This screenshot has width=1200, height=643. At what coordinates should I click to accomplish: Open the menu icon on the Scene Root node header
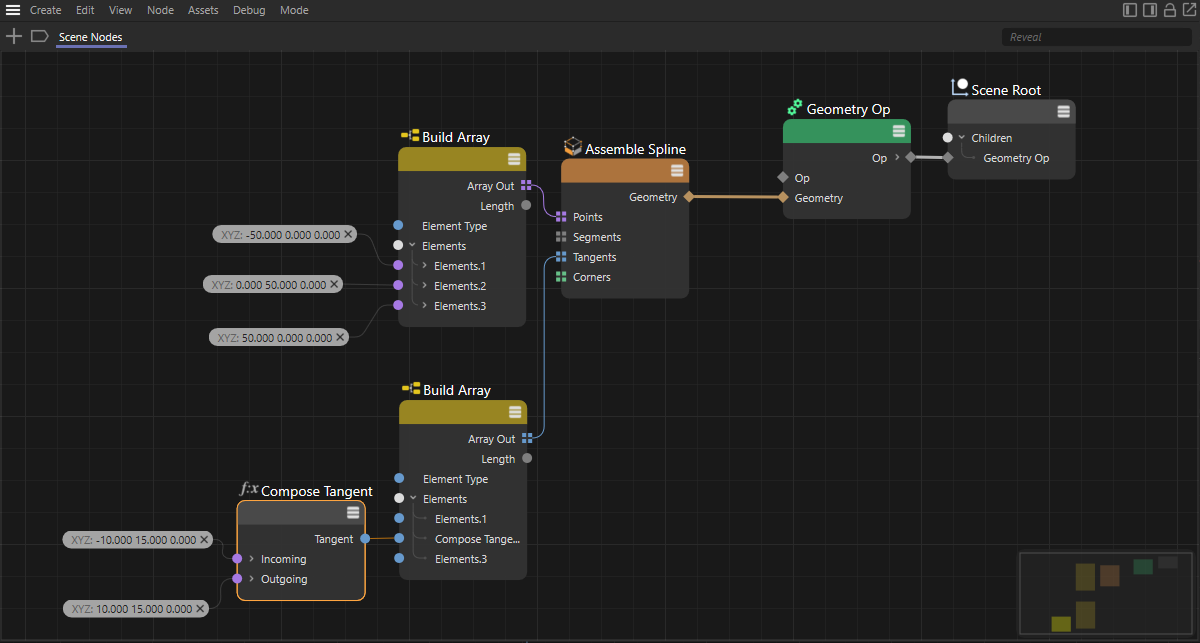[1064, 111]
